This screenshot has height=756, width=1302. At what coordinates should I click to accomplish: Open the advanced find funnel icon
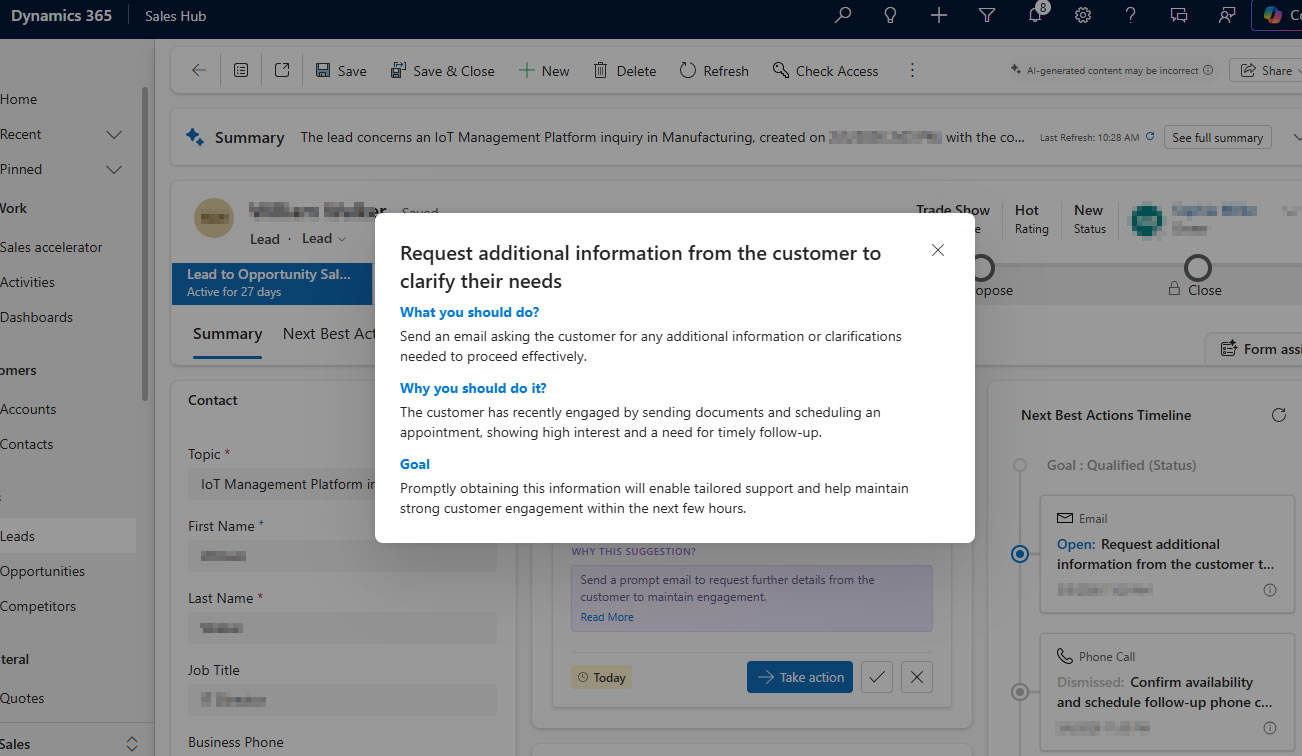[987, 15]
